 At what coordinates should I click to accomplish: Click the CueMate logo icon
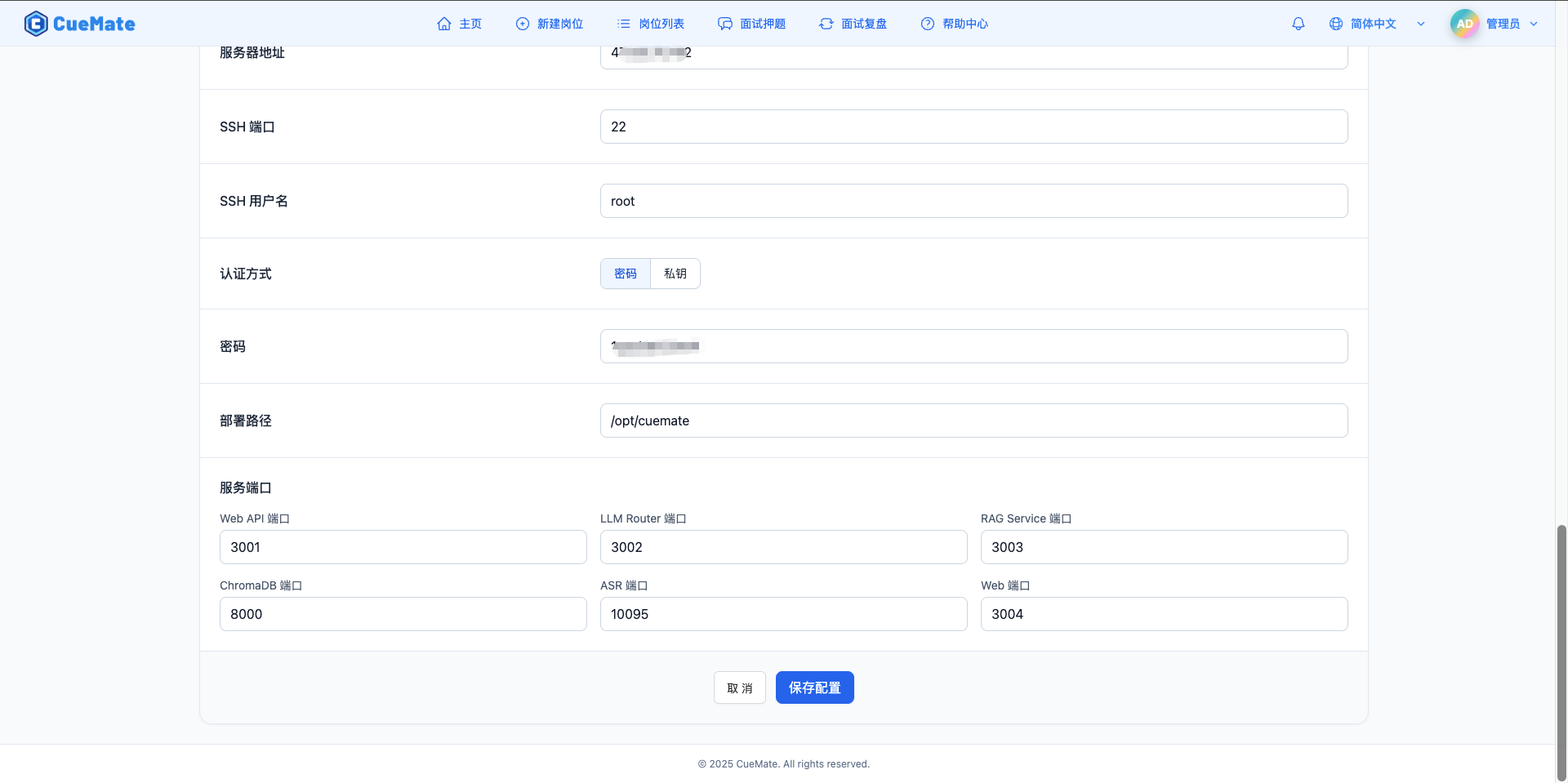[x=36, y=23]
